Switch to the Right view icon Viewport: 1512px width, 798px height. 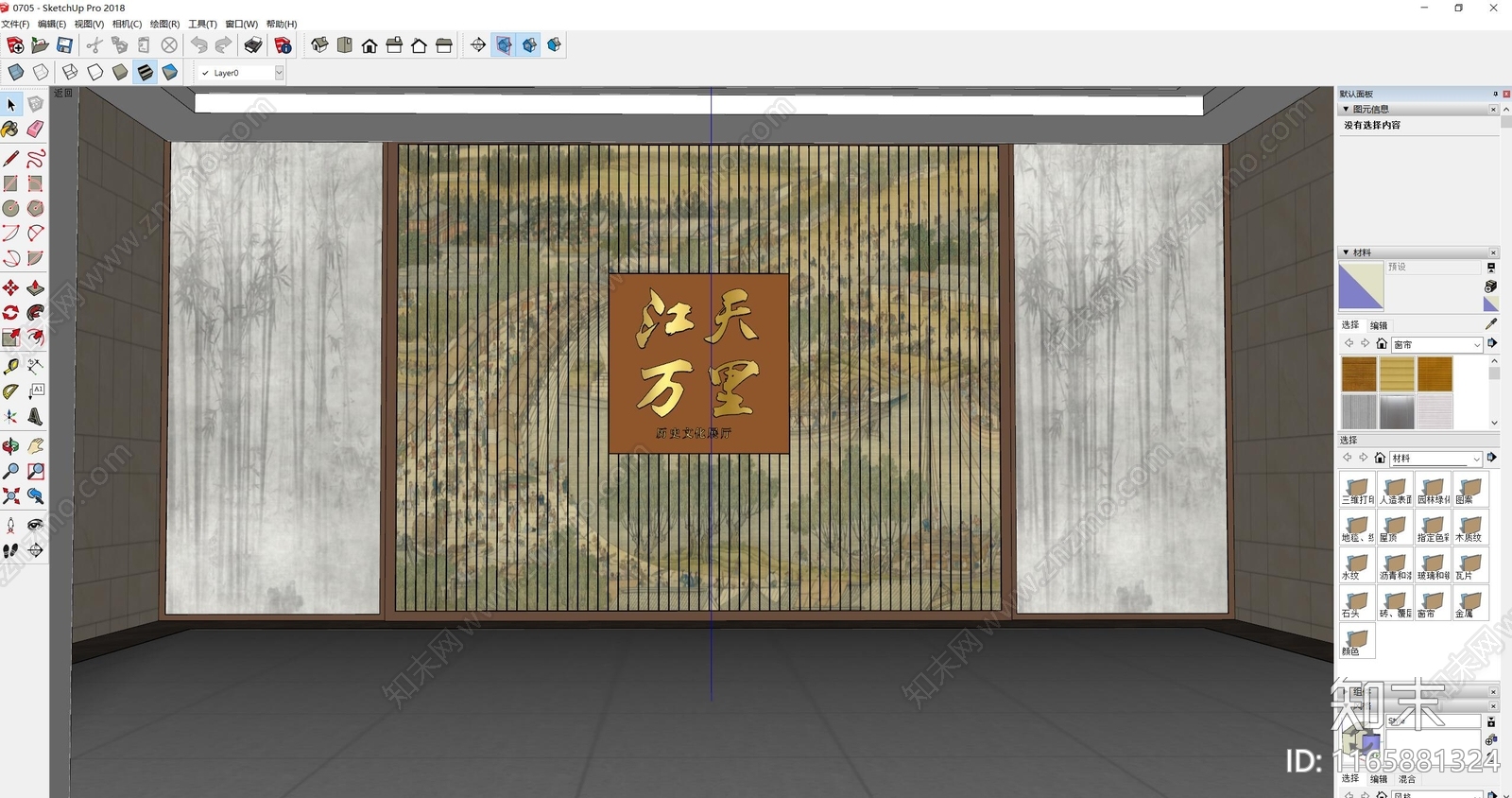point(394,44)
